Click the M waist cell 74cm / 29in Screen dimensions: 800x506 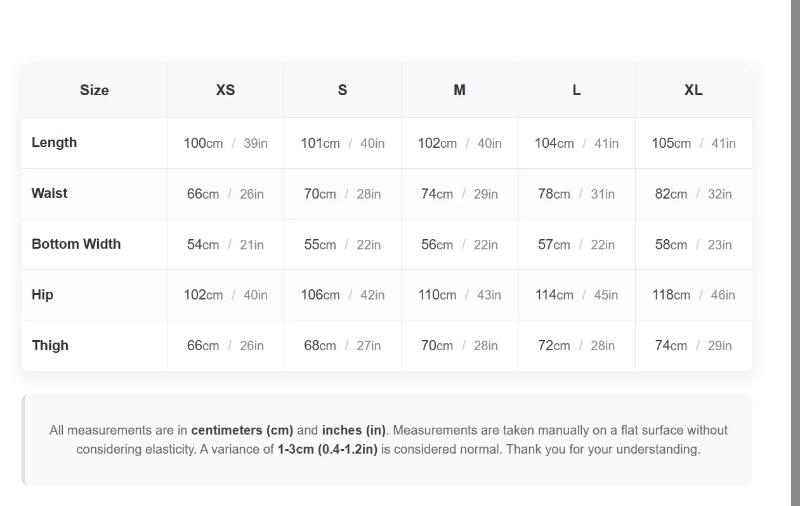(459, 194)
